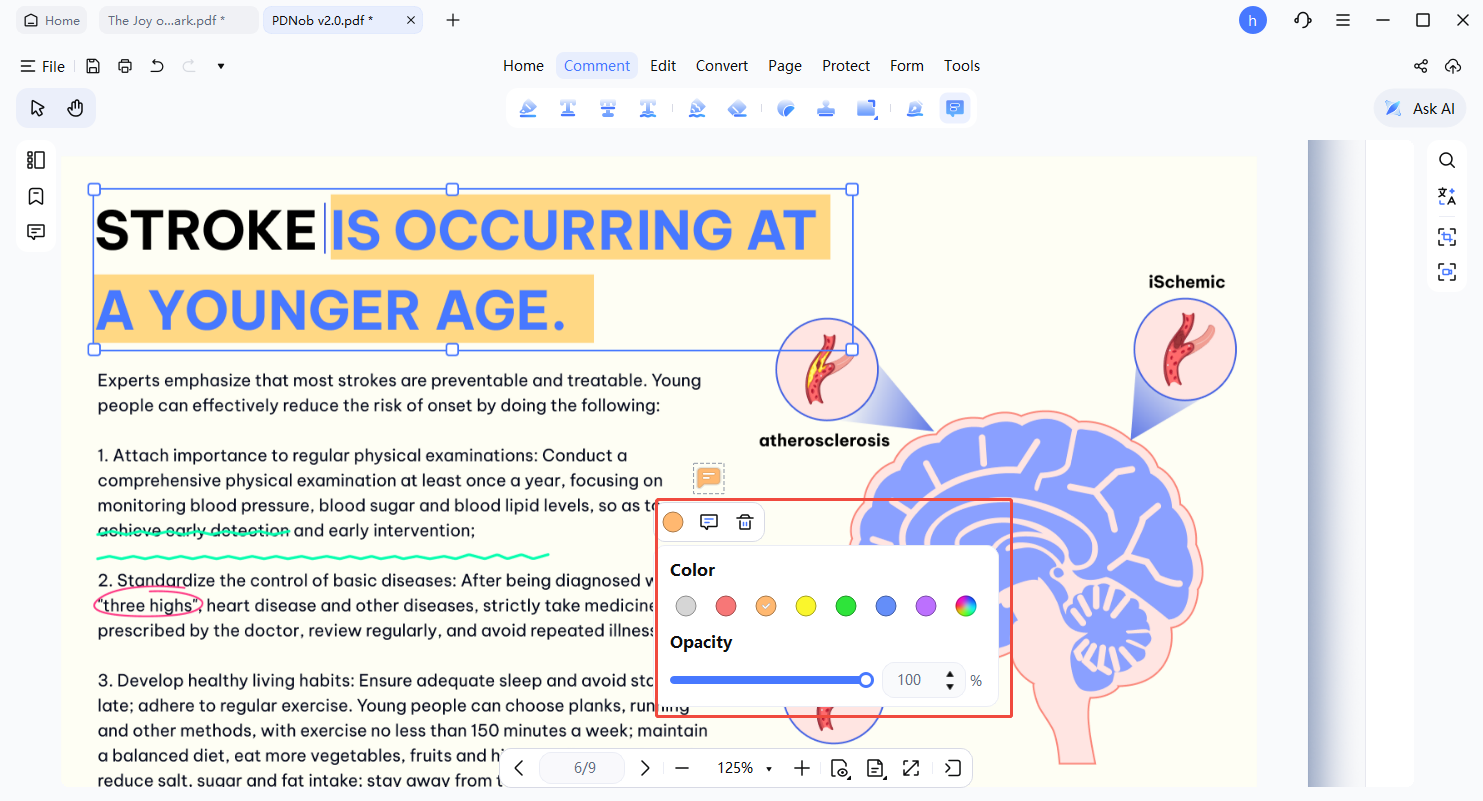Click the opacity percentage input field
The width and height of the screenshot is (1483, 801).
(x=910, y=680)
